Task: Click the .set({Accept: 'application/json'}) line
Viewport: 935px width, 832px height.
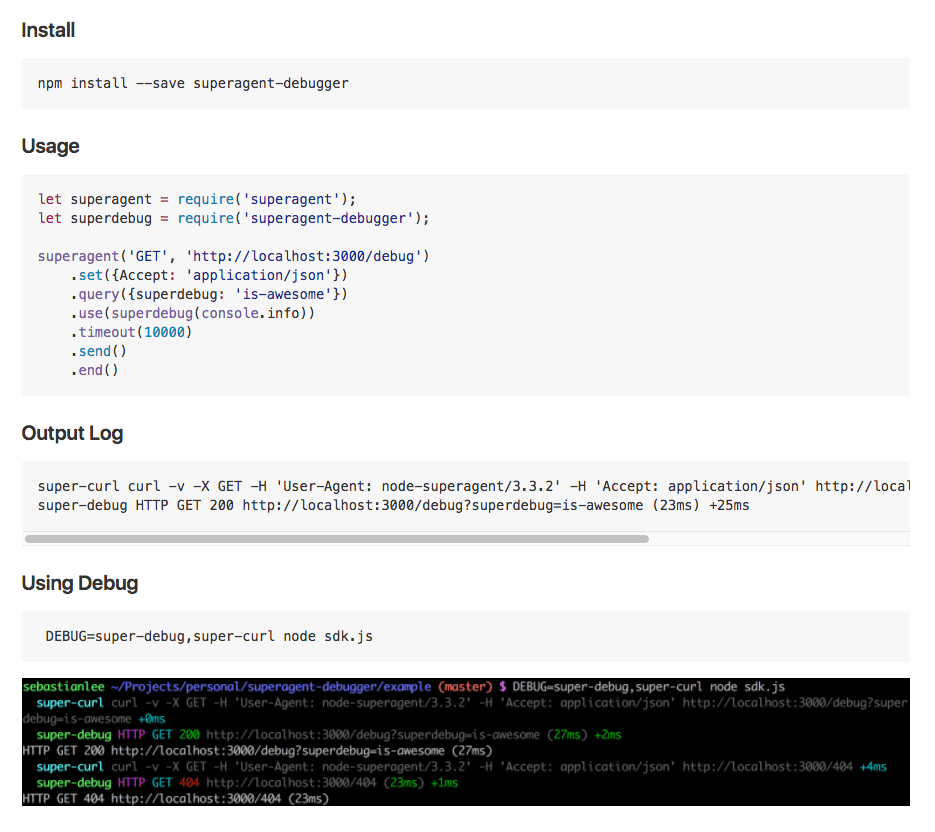Action: pyautogui.click(x=209, y=276)
